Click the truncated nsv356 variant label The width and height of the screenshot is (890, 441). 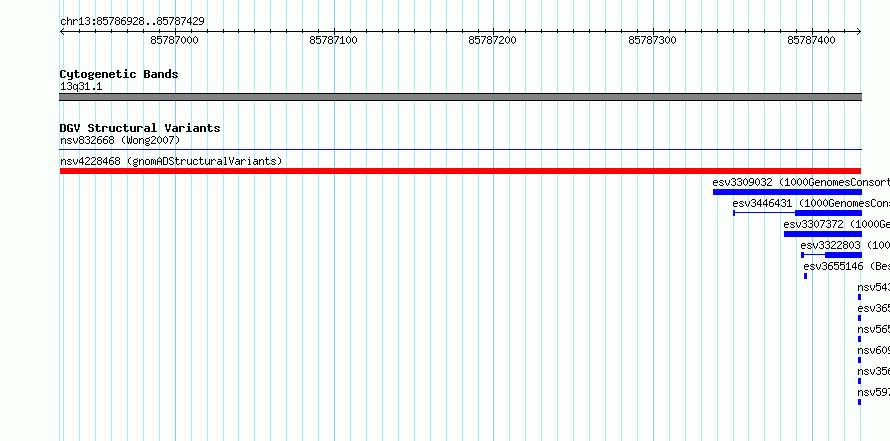click(x=874, y=371)
